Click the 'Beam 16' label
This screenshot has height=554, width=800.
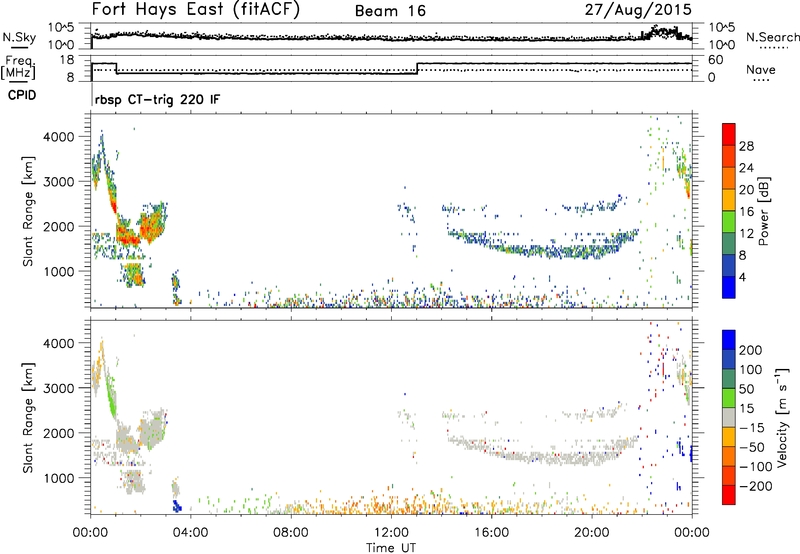(x=390, y=11)
